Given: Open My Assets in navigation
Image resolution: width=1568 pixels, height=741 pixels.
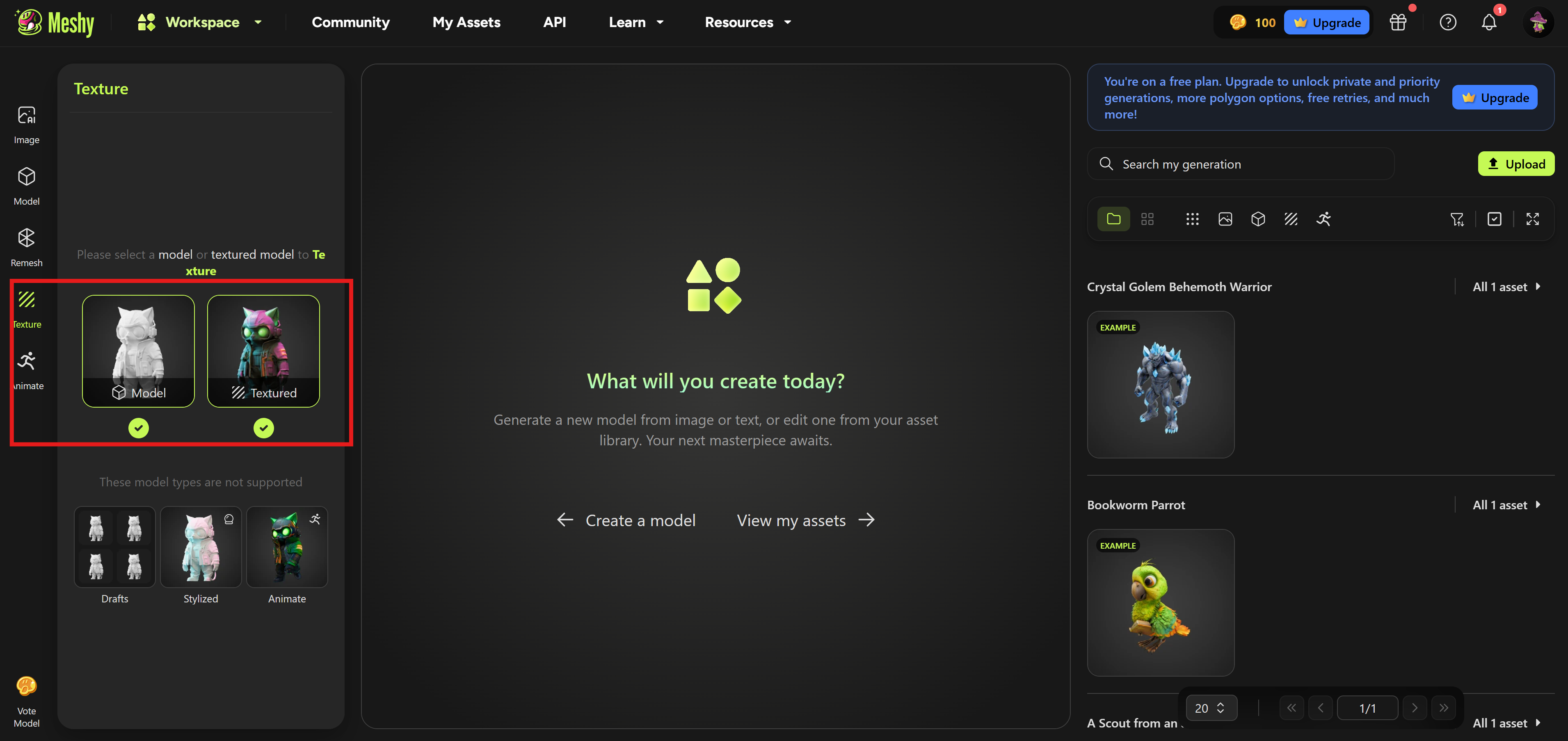Looking at the screenshot, I should pyautogui.click(x=466, y=23).
